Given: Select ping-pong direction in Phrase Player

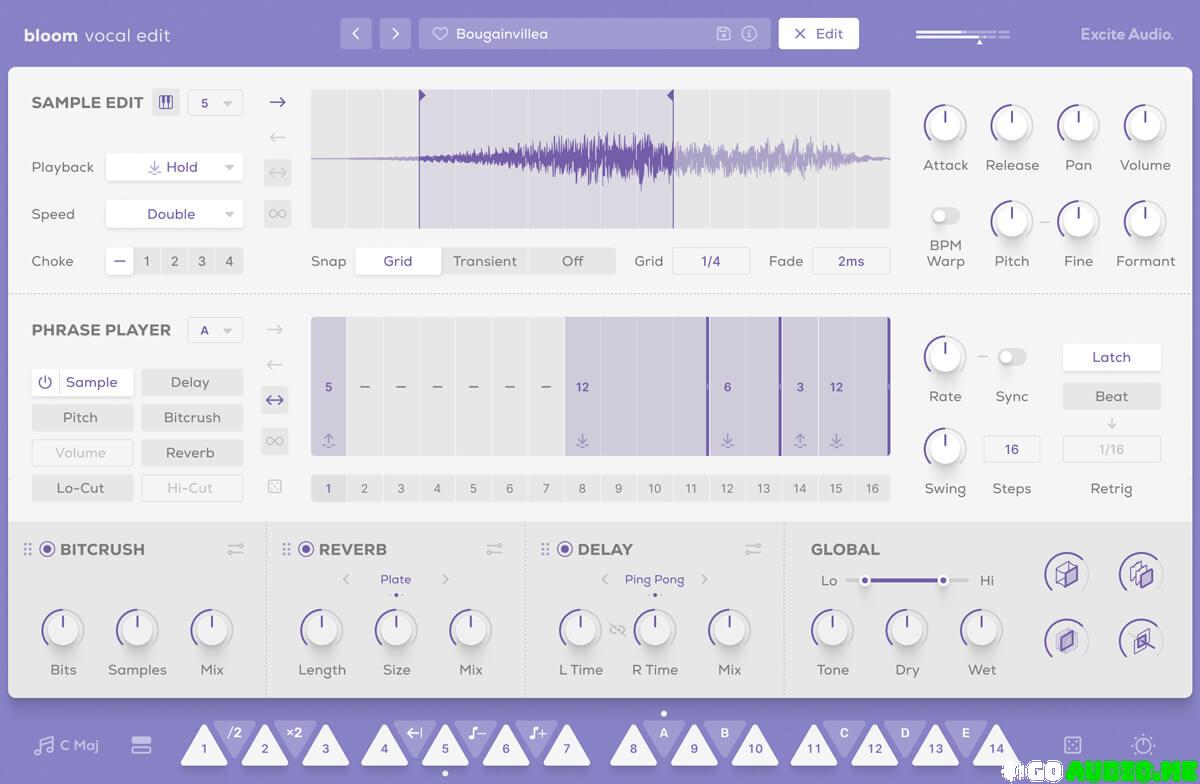Looking at the screenshot, I should [x=275, y=400].
